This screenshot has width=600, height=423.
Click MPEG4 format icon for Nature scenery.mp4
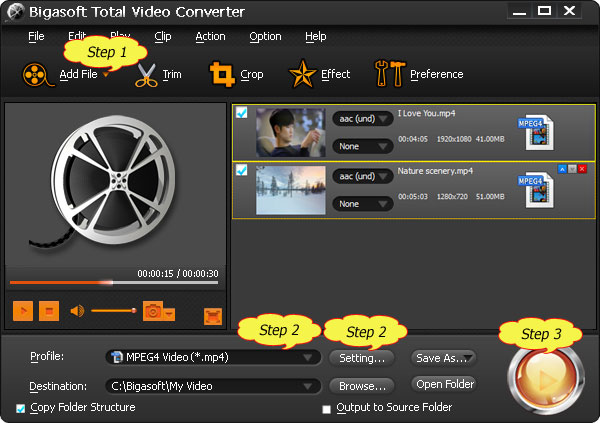click(536, 190)
